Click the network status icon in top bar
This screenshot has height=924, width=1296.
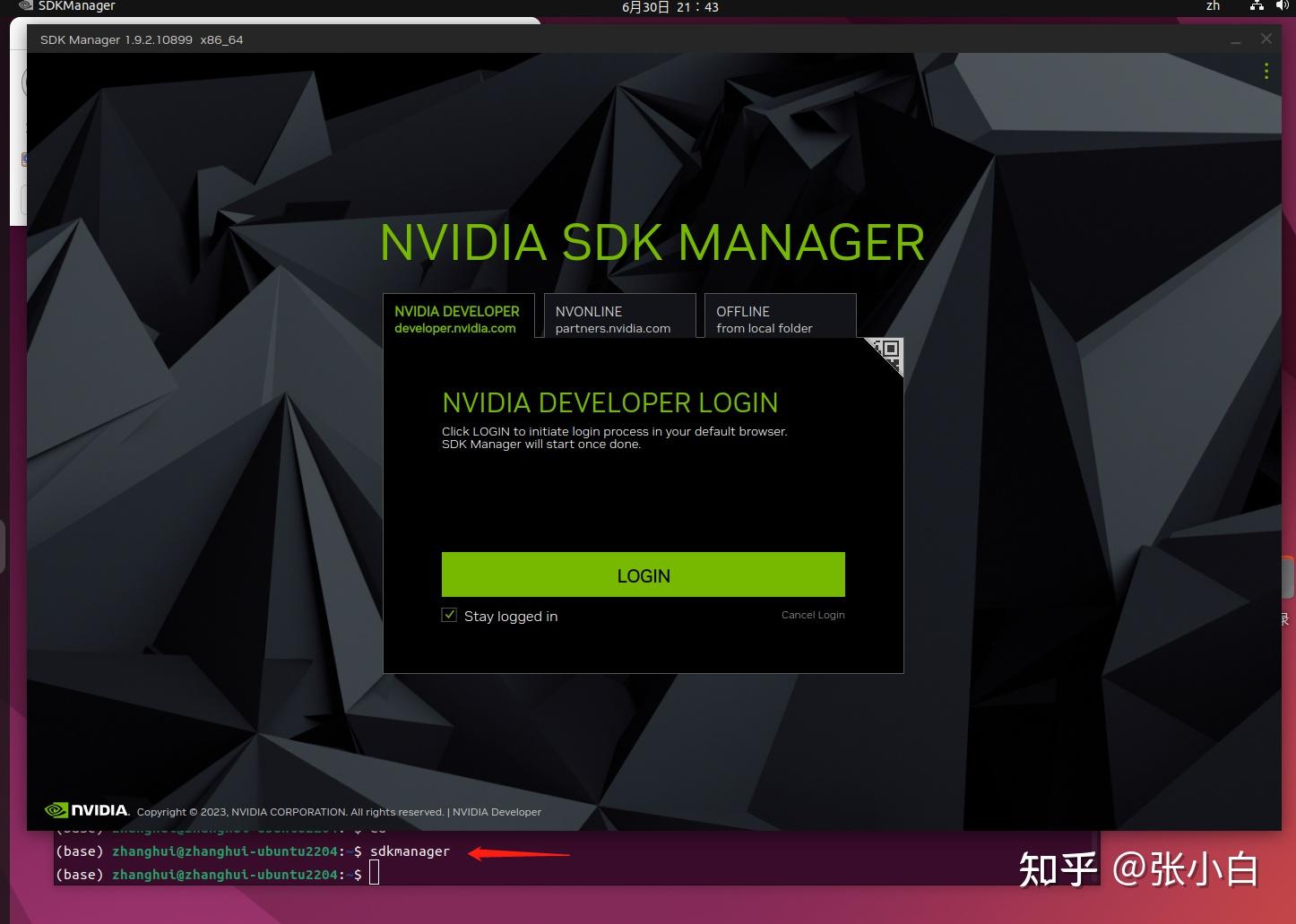click(x=1255, y=6)
